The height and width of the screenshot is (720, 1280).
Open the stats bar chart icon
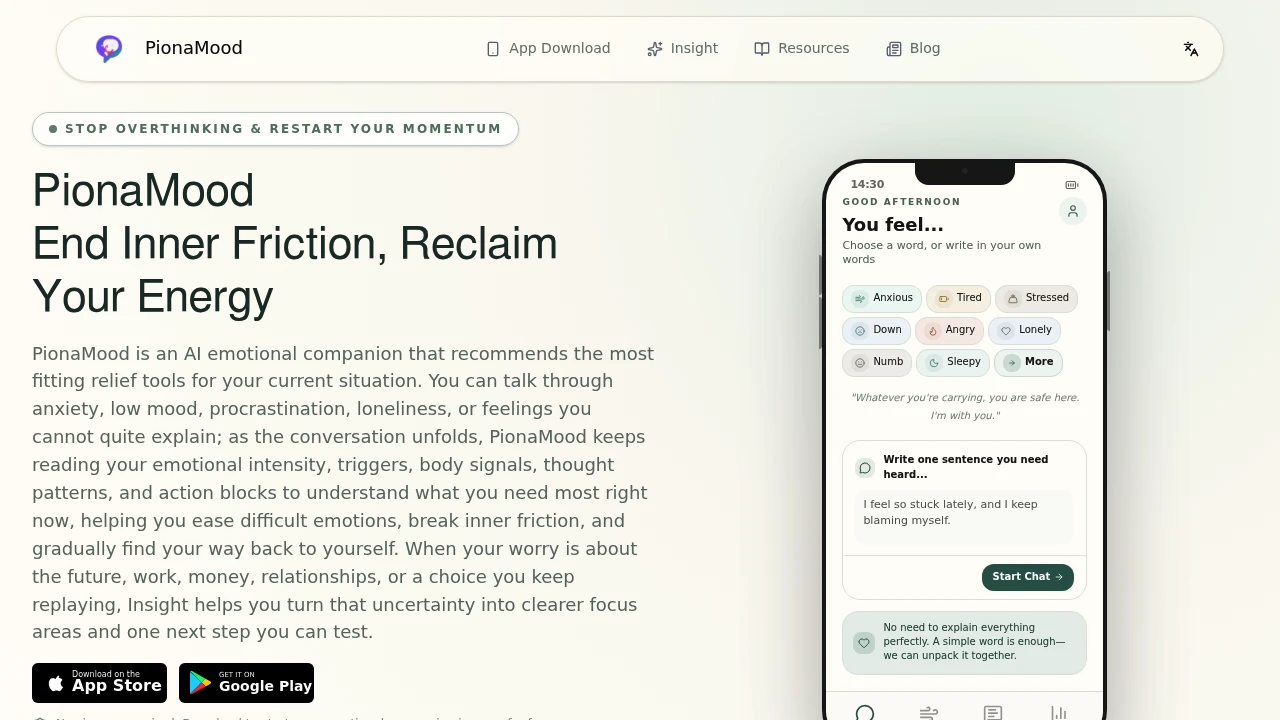[x=1058, y=712]
